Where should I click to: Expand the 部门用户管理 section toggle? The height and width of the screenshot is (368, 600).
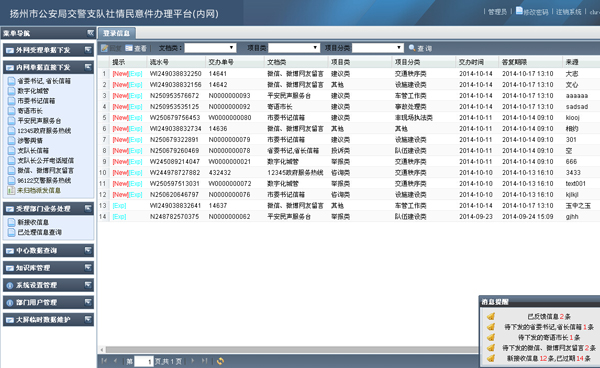pyautogui.click(x=88, y=302)
